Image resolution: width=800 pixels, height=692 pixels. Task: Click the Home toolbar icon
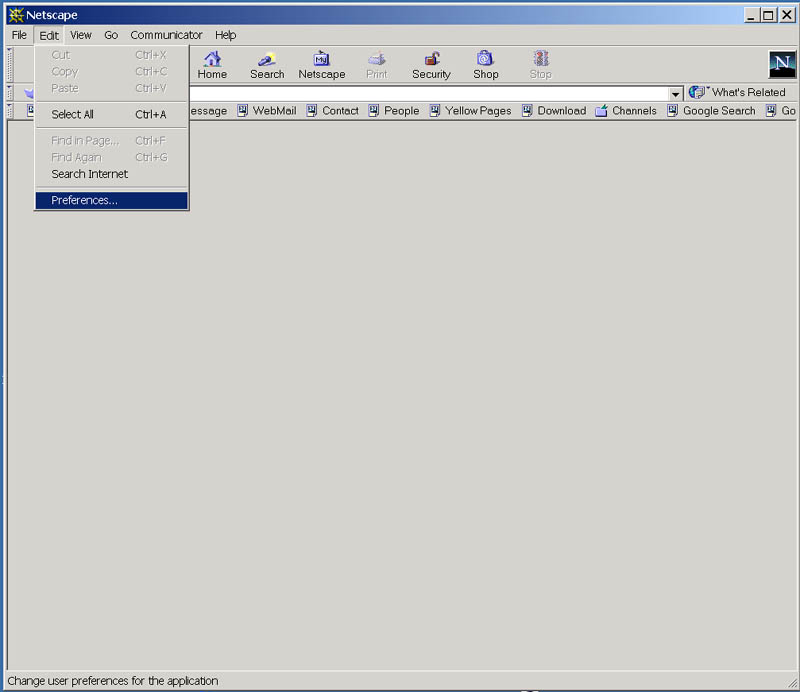point(212,59)
